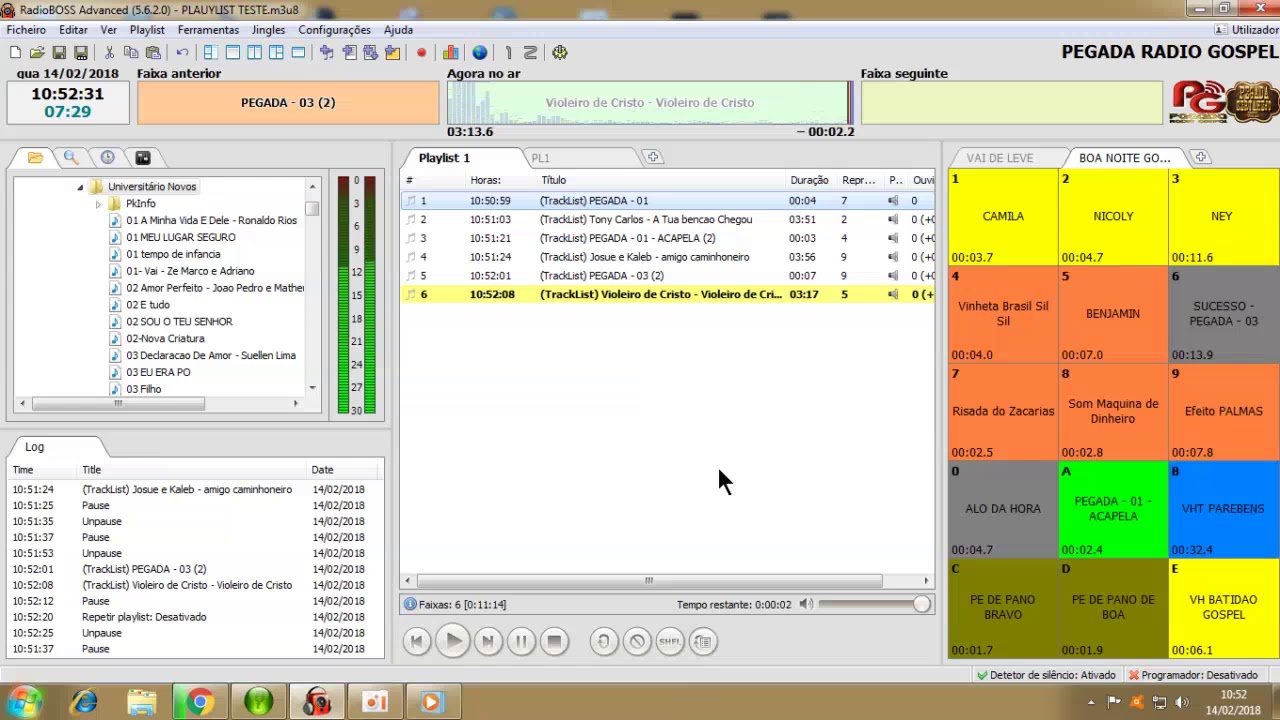Trigger the CAMILA cart button
Screen dimensions: 1280x720
point(1003,217)
